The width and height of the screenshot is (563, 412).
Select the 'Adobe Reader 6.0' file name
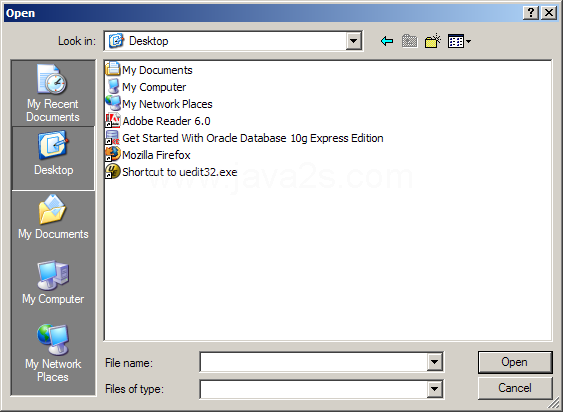166,121
